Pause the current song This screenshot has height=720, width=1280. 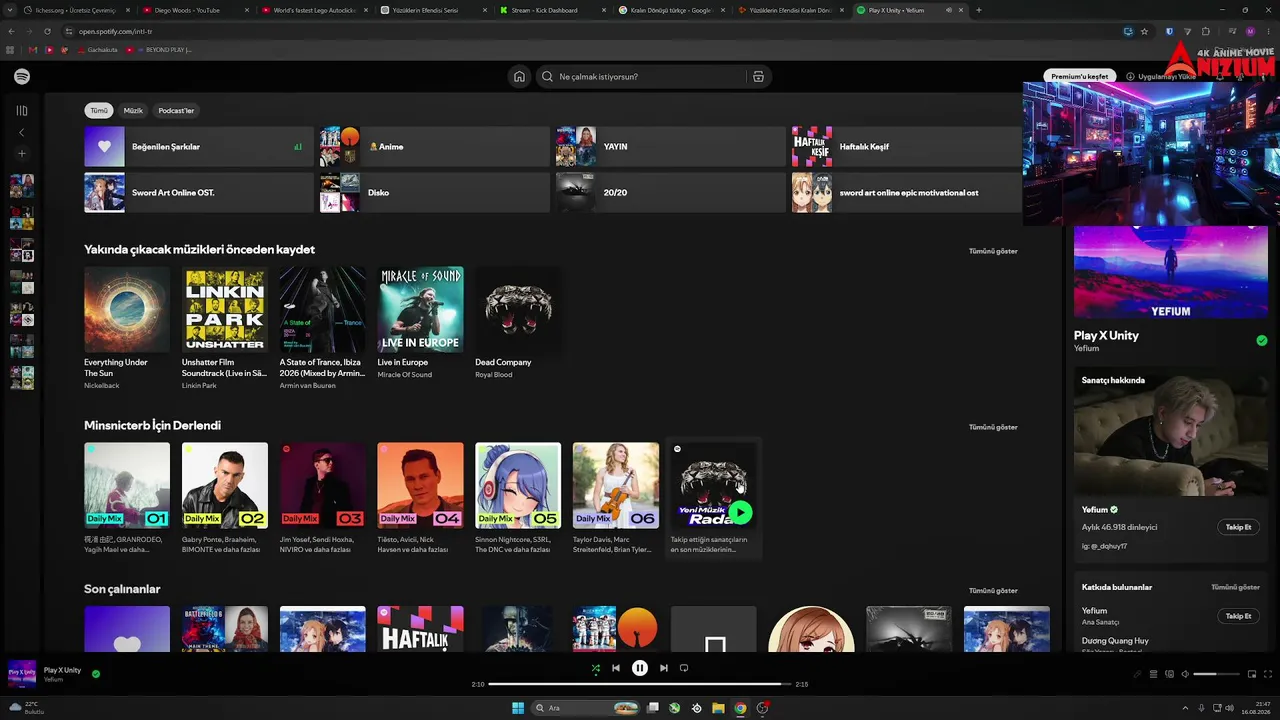coord(640,668)
